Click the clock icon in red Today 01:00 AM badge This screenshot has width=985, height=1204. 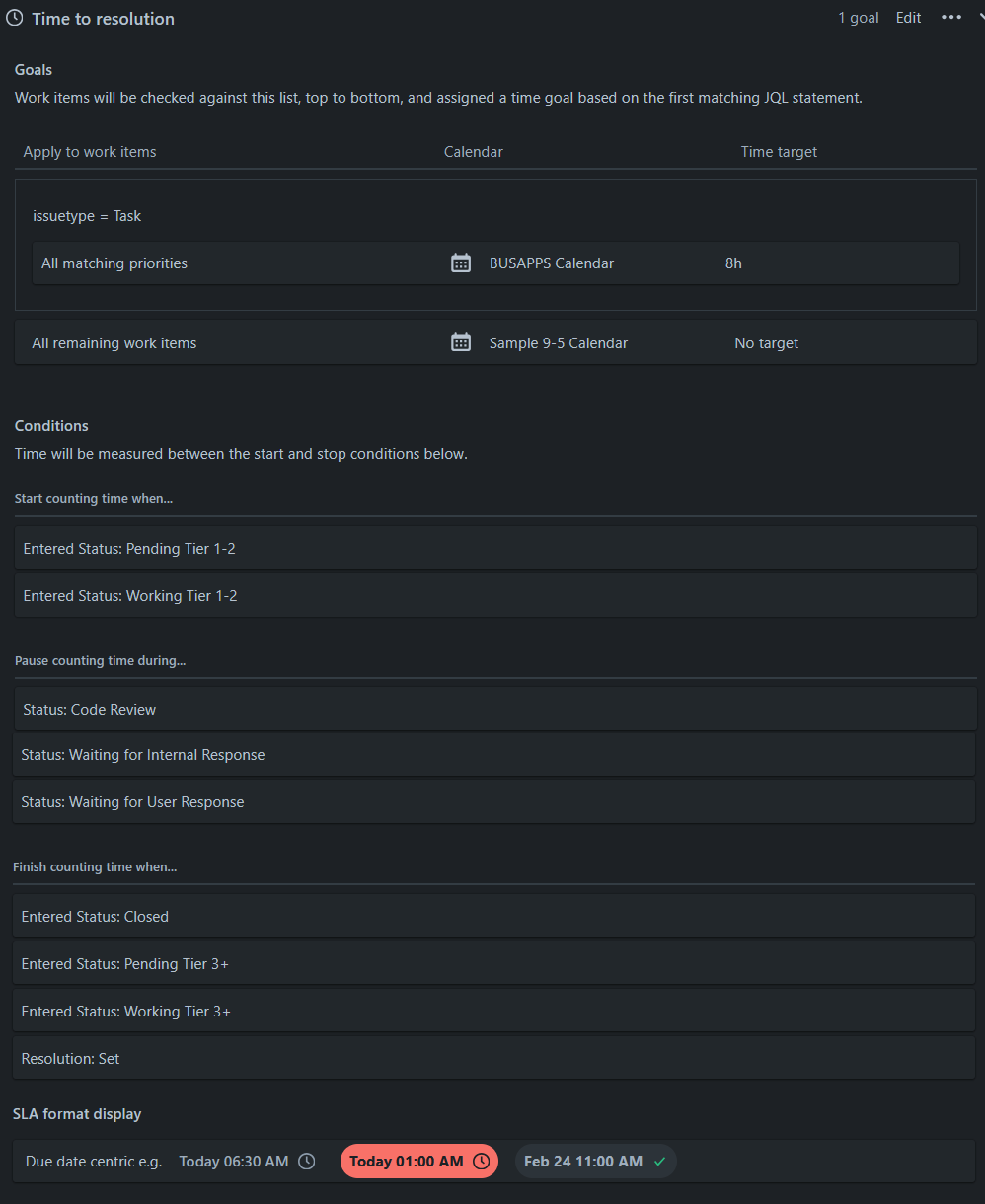(x=481, y=1162)
